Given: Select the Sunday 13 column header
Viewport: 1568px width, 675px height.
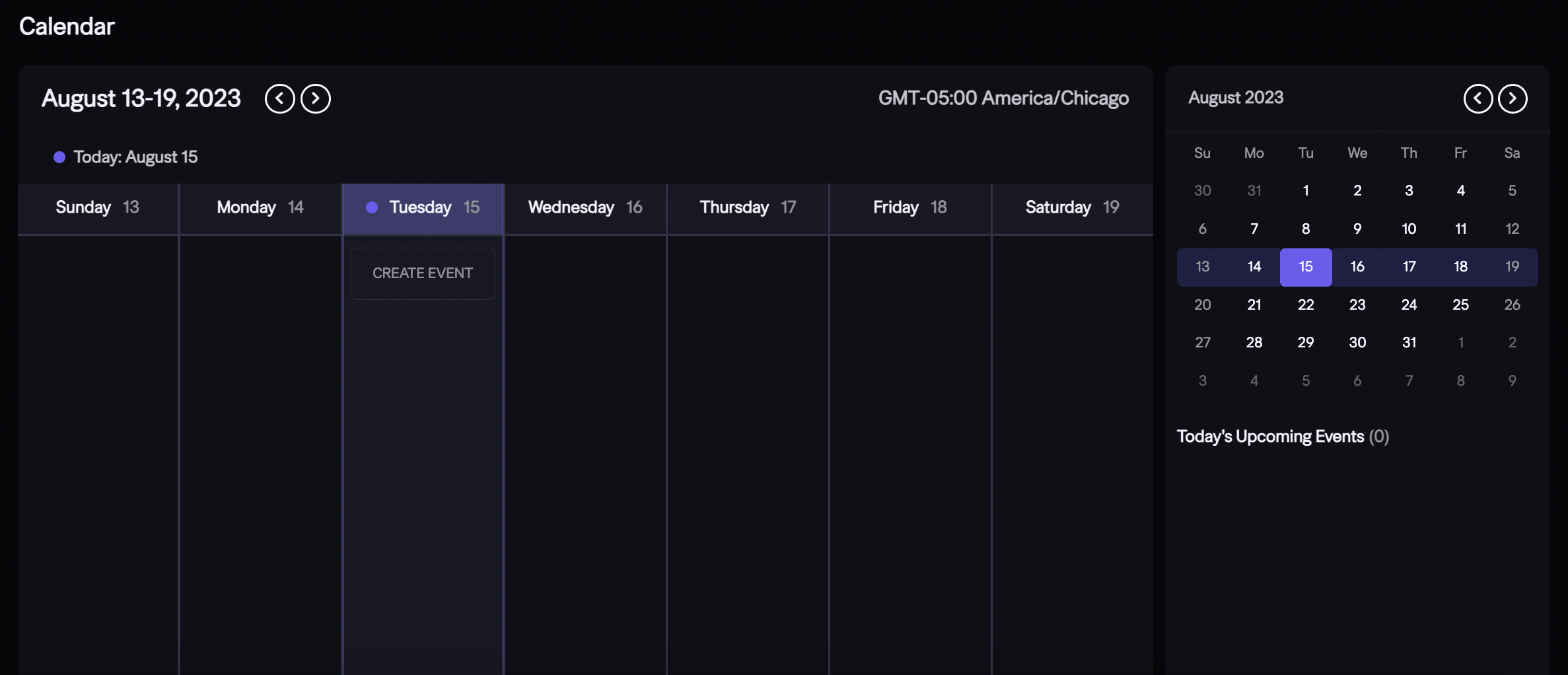Looking at the screenshot, I should point(98,208).
